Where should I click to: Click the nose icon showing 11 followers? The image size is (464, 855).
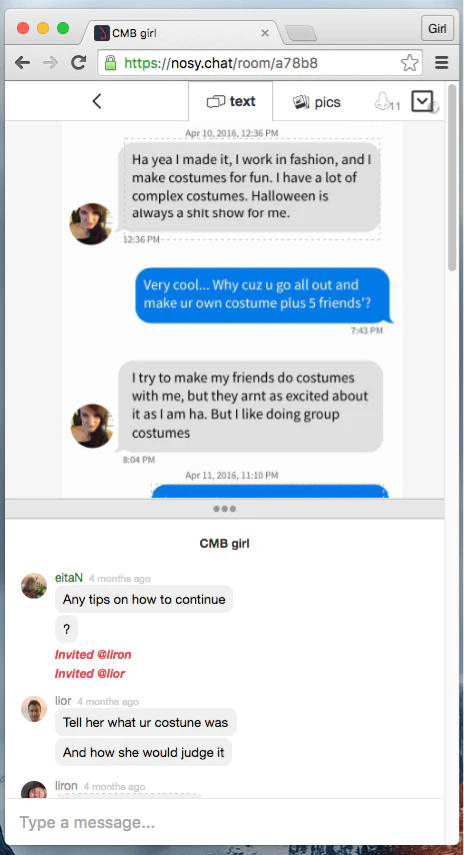pos(387,101)
